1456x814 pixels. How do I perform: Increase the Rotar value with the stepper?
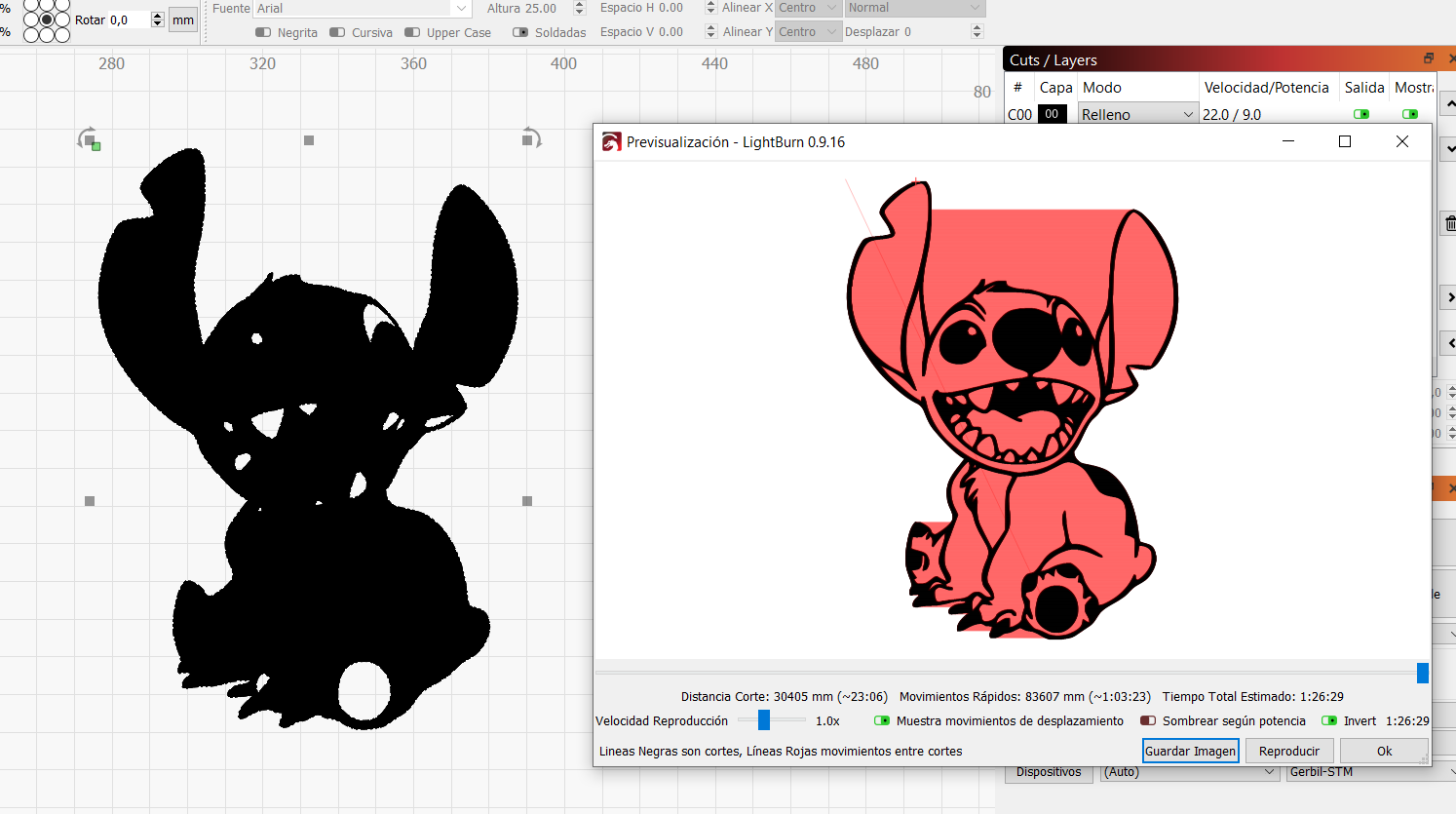click(158, 16)
